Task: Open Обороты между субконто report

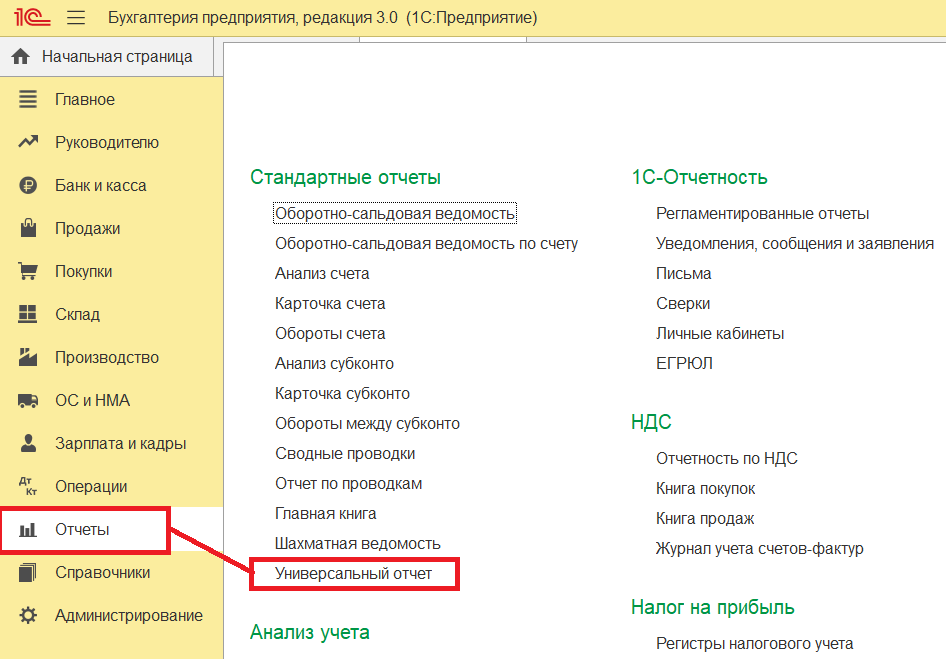Action: (x=367, y=424)
